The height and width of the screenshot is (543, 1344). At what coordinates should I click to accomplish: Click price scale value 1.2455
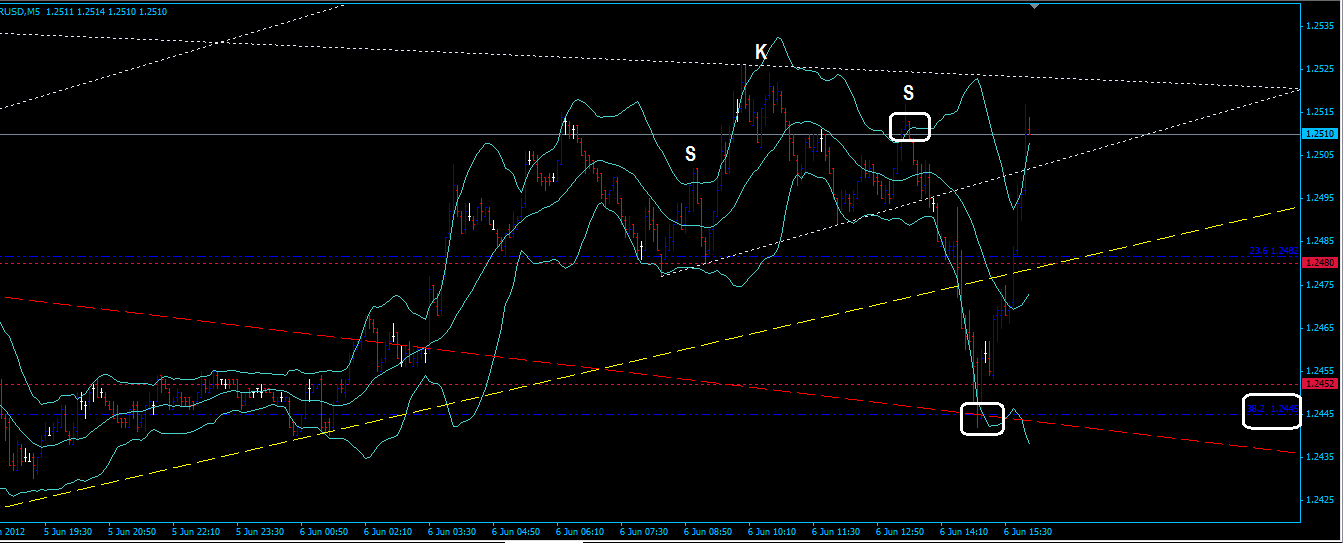pyautogui.click(x=1320, y=371)
